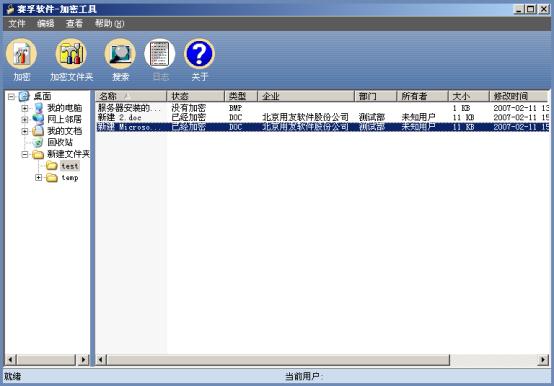Click the test folder icon

(x=52, y=166)
